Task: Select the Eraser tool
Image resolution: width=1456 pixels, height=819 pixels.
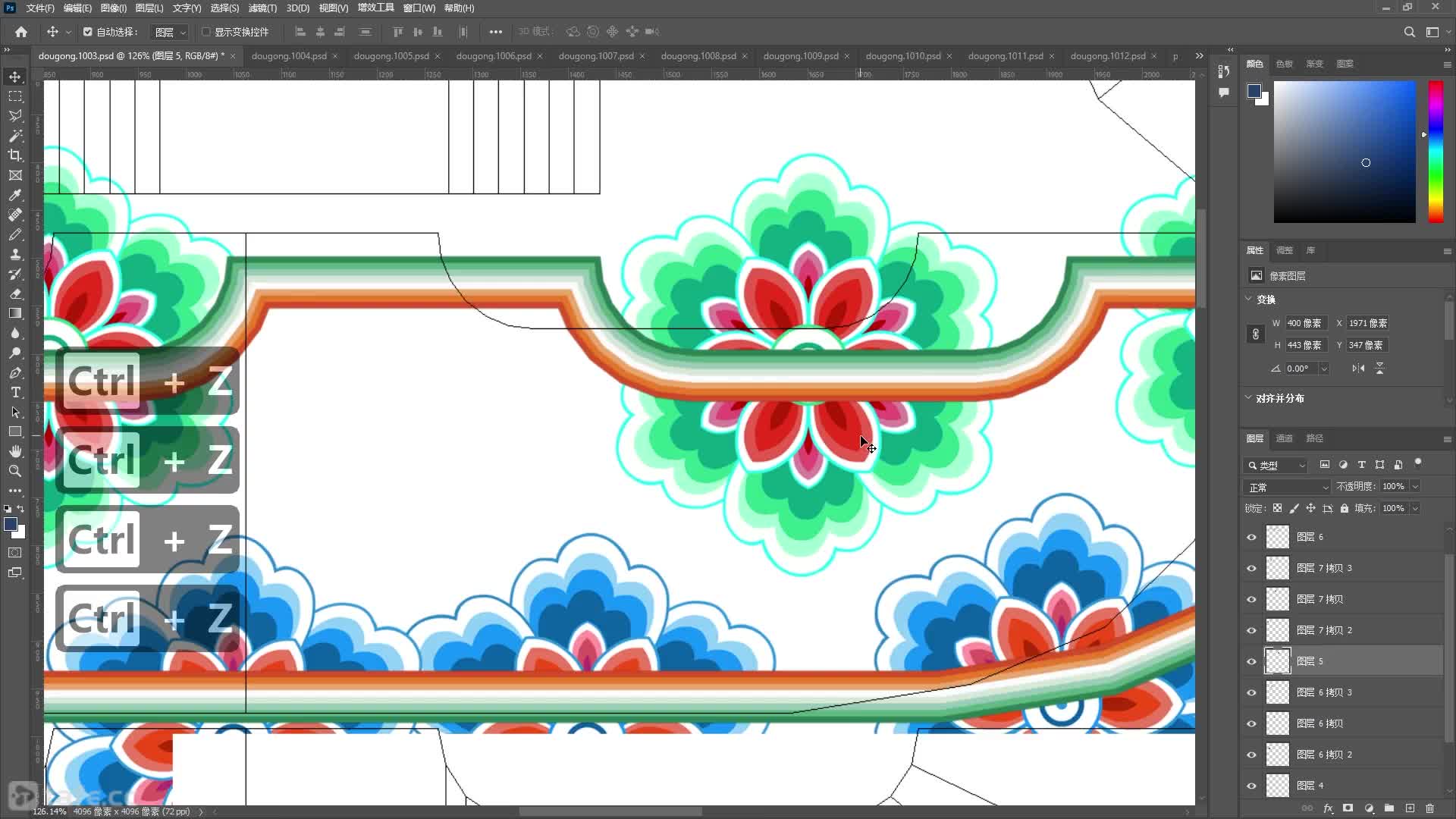Action: (x=15, y=293)
